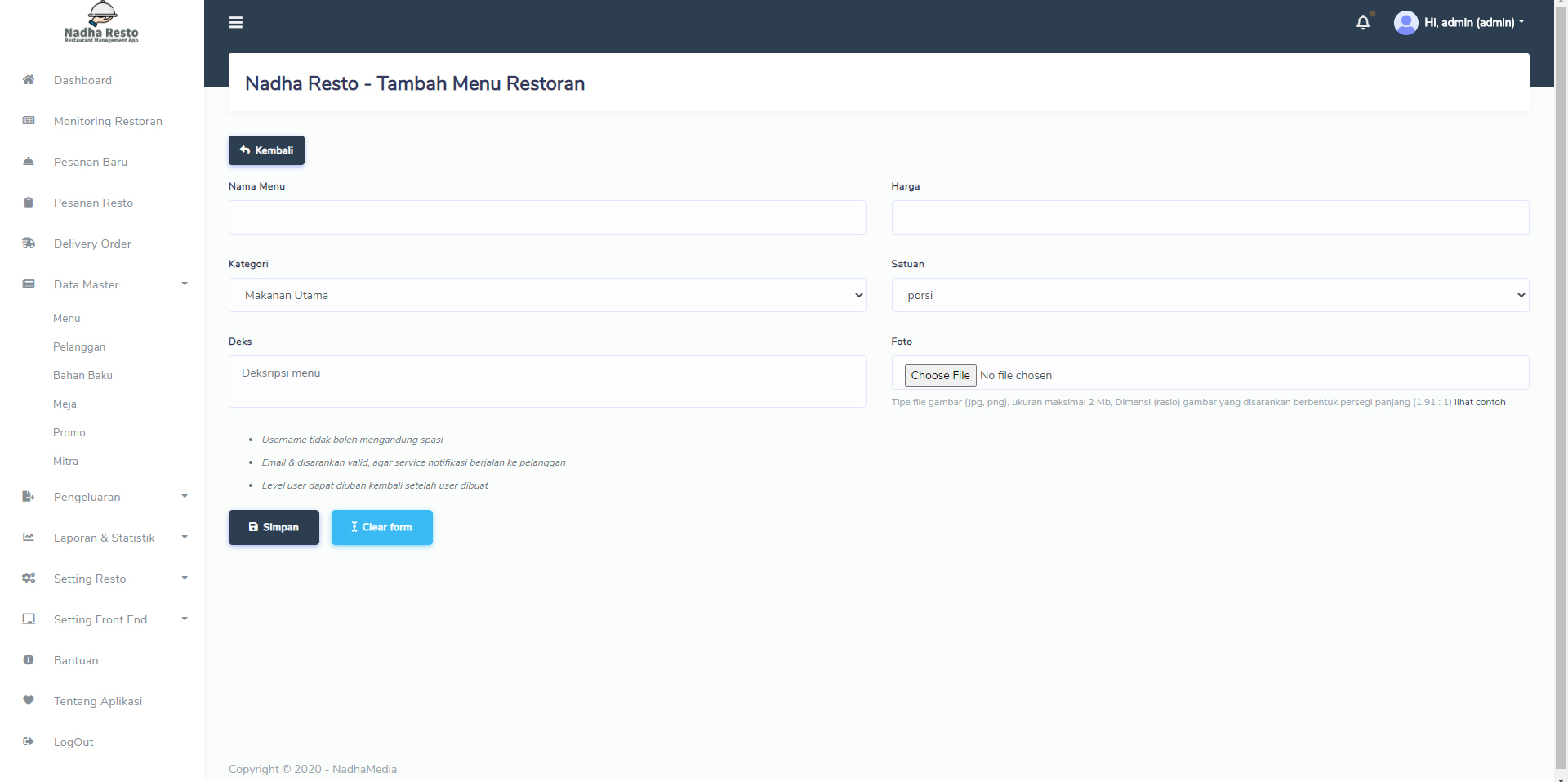Click the Choose File button
This screenshot has height=782, width=1568.
[940, 375]
